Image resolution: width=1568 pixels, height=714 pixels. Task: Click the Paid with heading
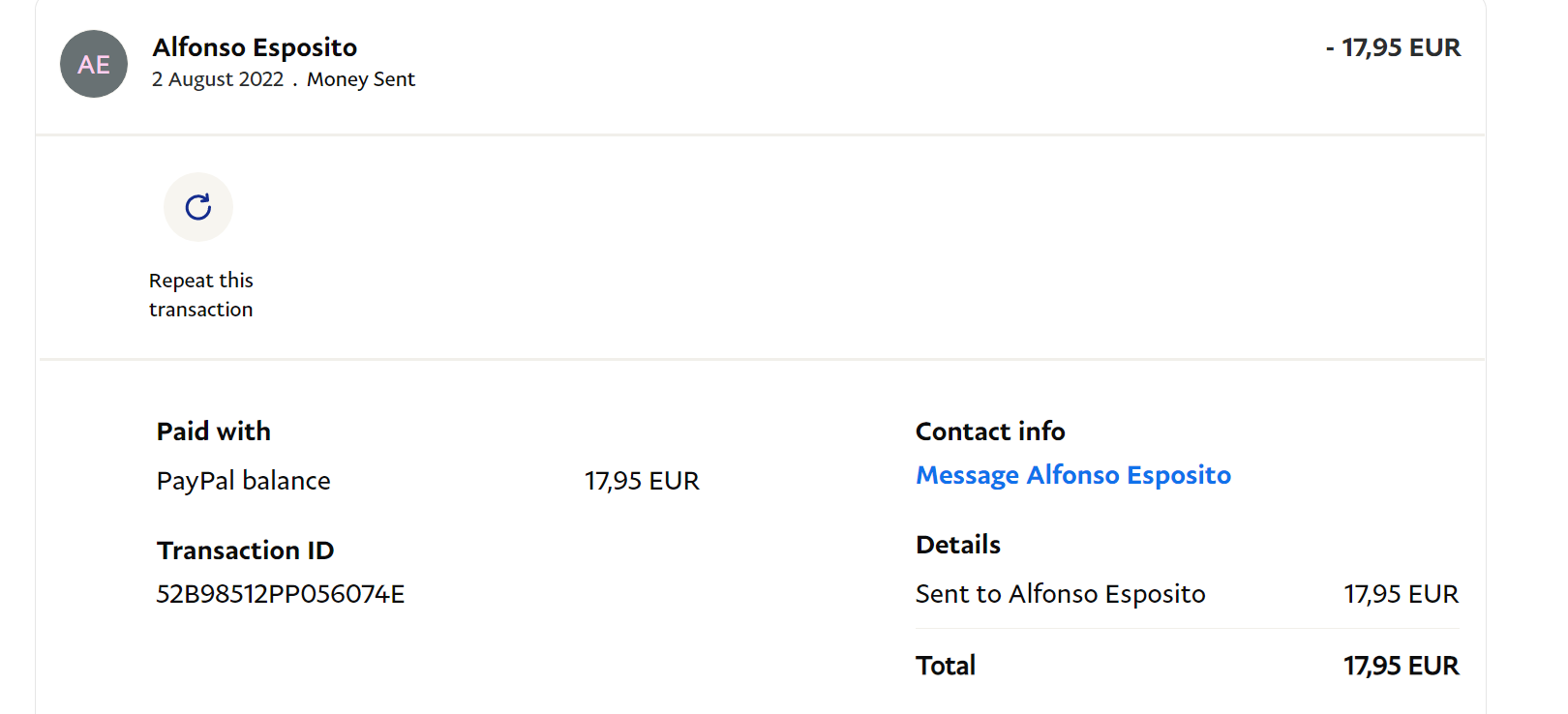tap(214, 431)
